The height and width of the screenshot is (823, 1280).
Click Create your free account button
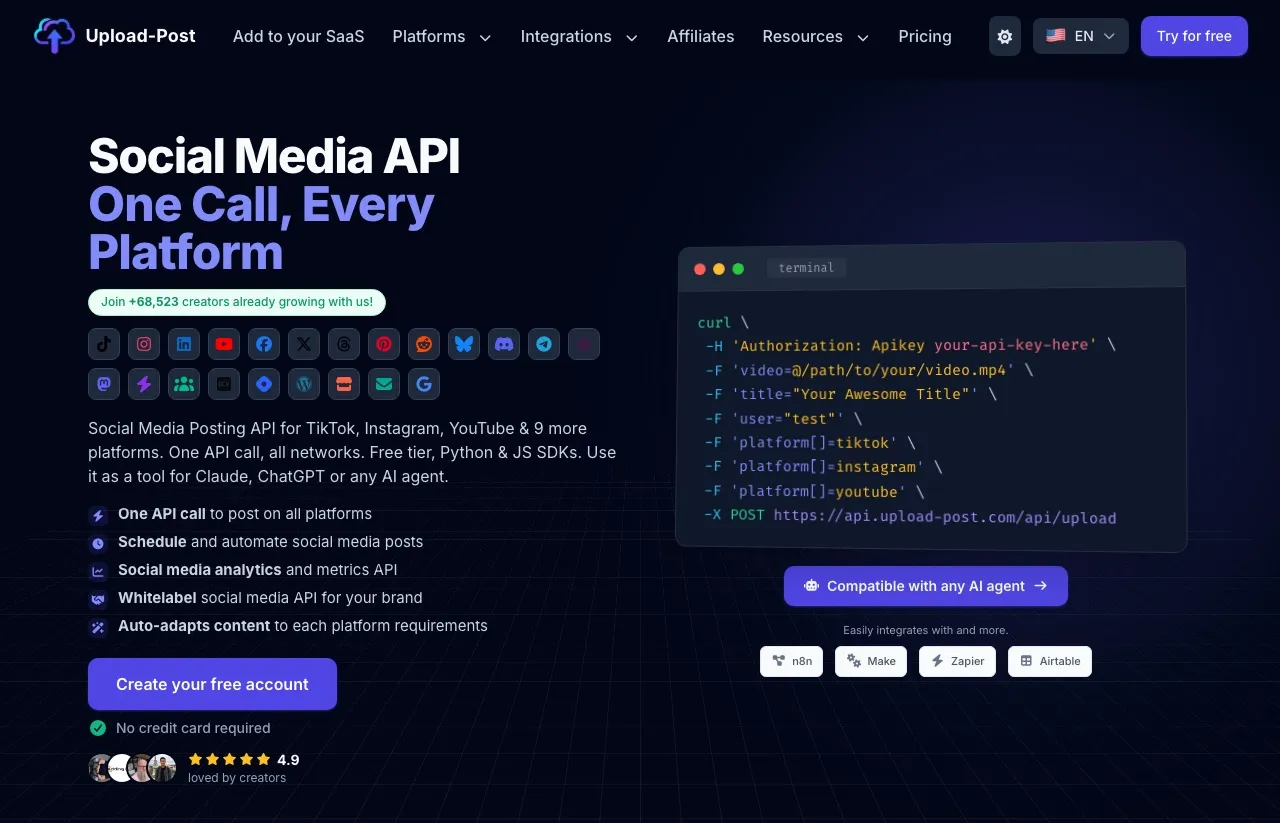(x=212, y=684)
